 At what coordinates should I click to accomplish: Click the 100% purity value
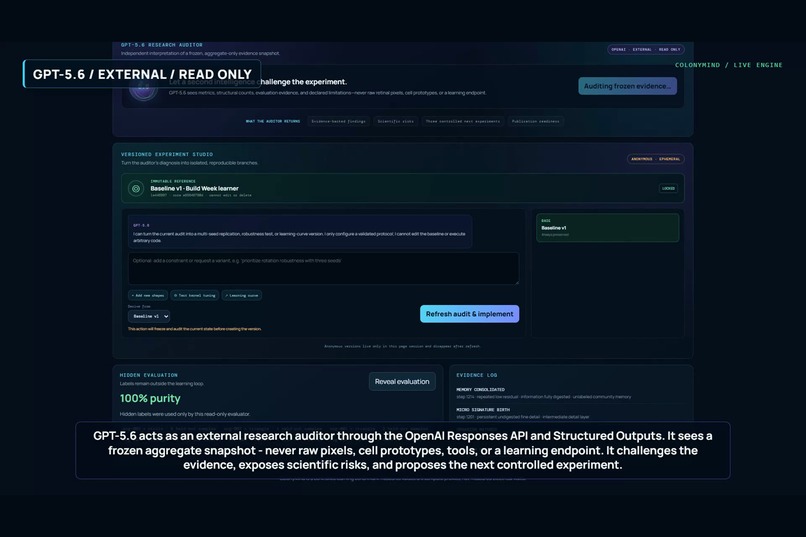coord(150,398)
